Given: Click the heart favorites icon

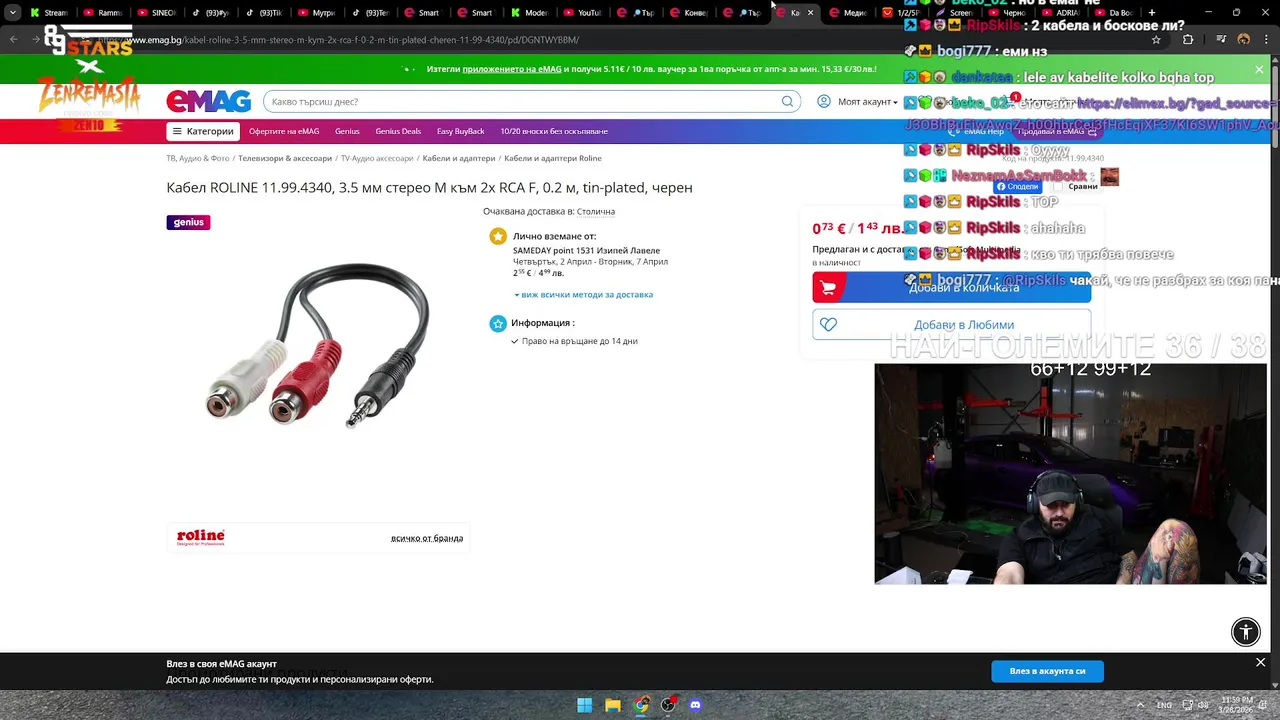Looking at the screenshot, I should [x=828, y=324].
